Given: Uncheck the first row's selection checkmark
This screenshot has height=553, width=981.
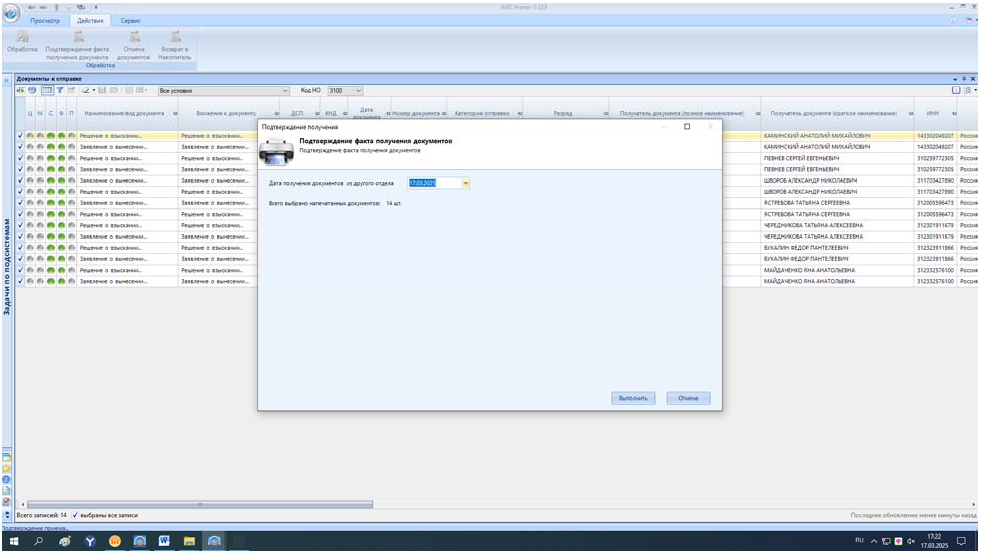Looking at the screenshot, I should pyautogui.click(x=21, y=135).
